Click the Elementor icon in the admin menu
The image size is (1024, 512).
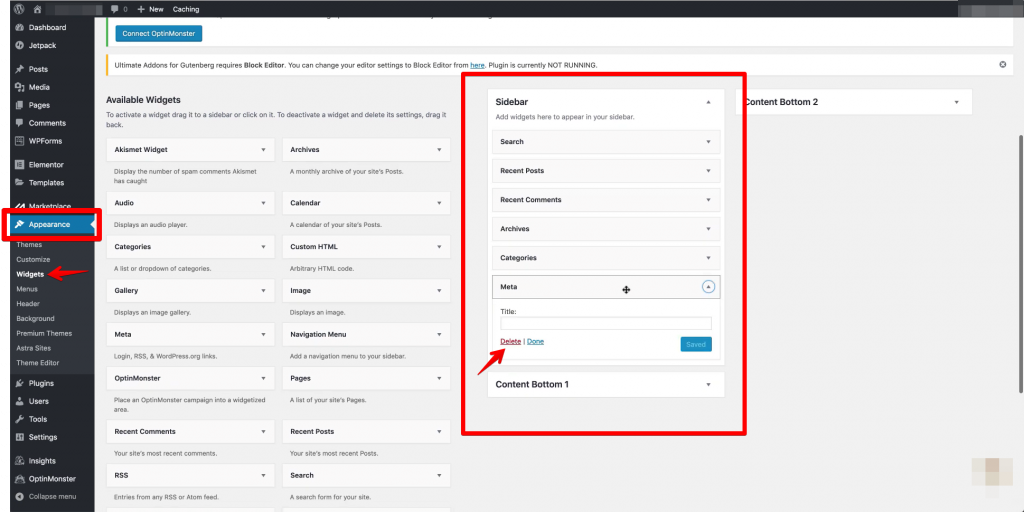20,165
